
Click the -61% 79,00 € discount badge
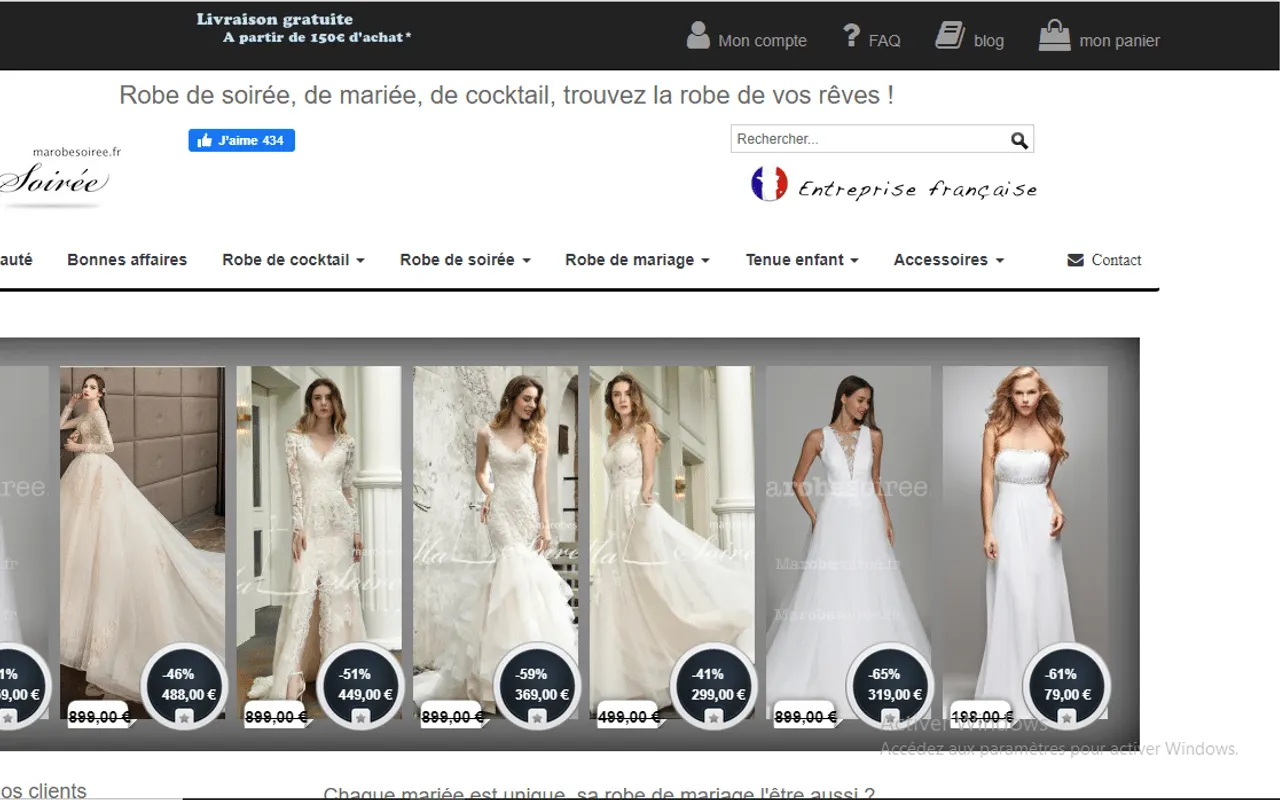(x=1066, y=685)
